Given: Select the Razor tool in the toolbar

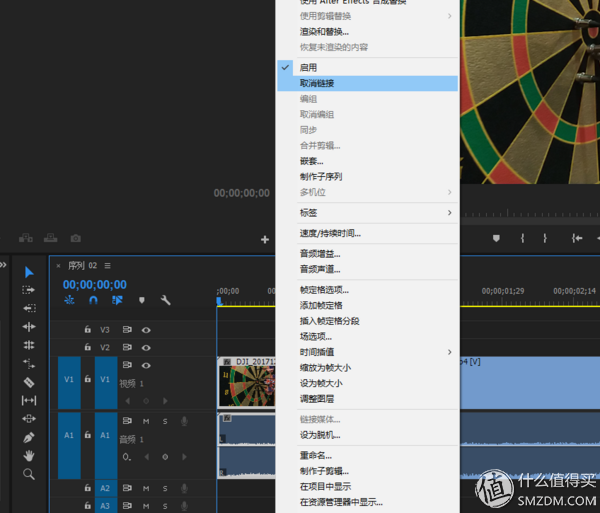Looking at the screenshot, I should pos(29,381).
